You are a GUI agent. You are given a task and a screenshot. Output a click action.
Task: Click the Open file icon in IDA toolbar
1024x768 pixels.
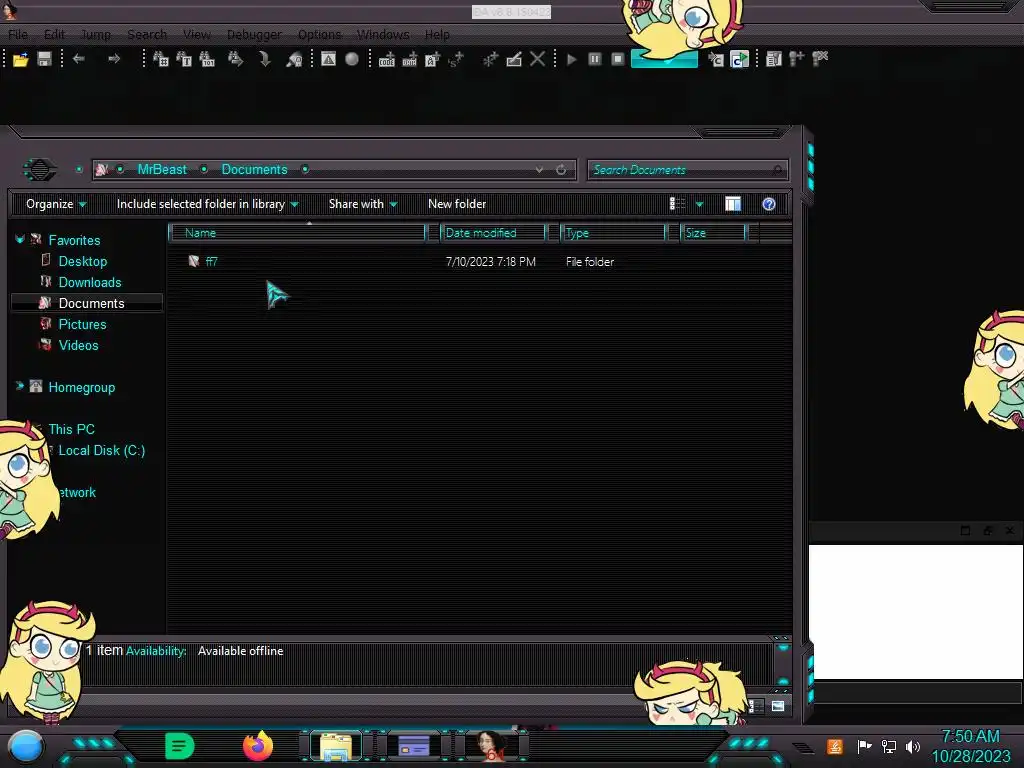[x=20, y=59]
